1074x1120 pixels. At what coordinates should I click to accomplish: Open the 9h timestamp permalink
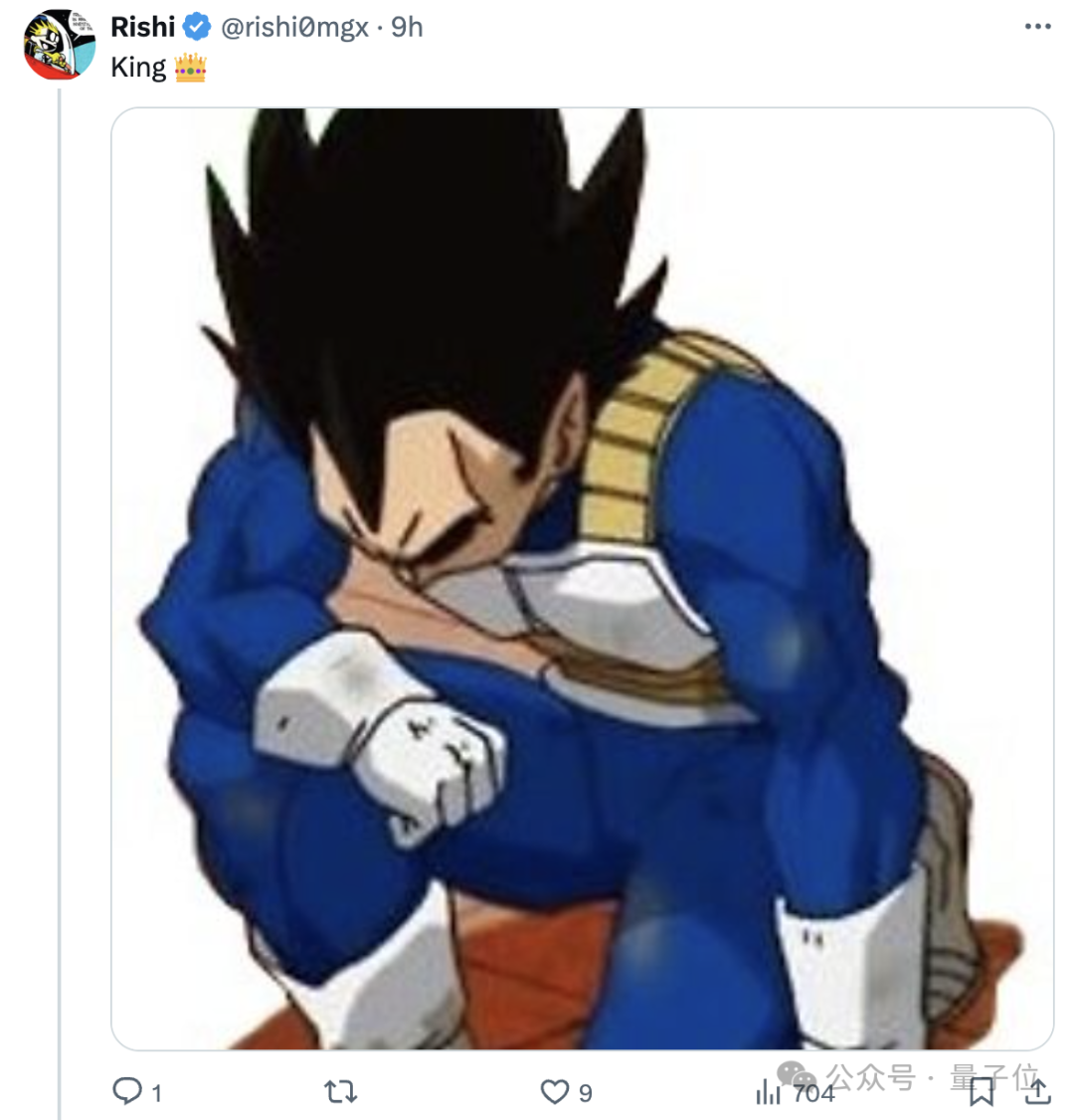point(407,27)
